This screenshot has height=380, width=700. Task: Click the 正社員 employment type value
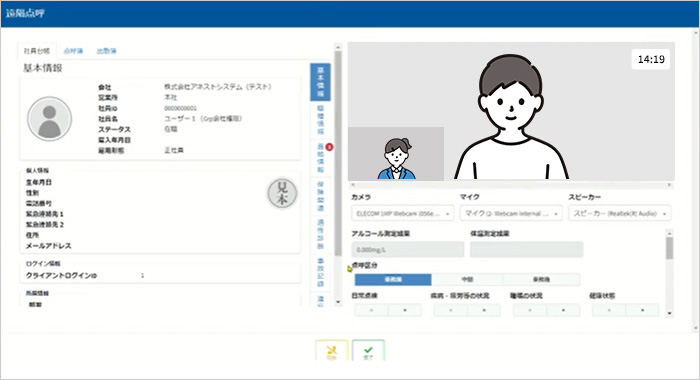click(174, 150)
